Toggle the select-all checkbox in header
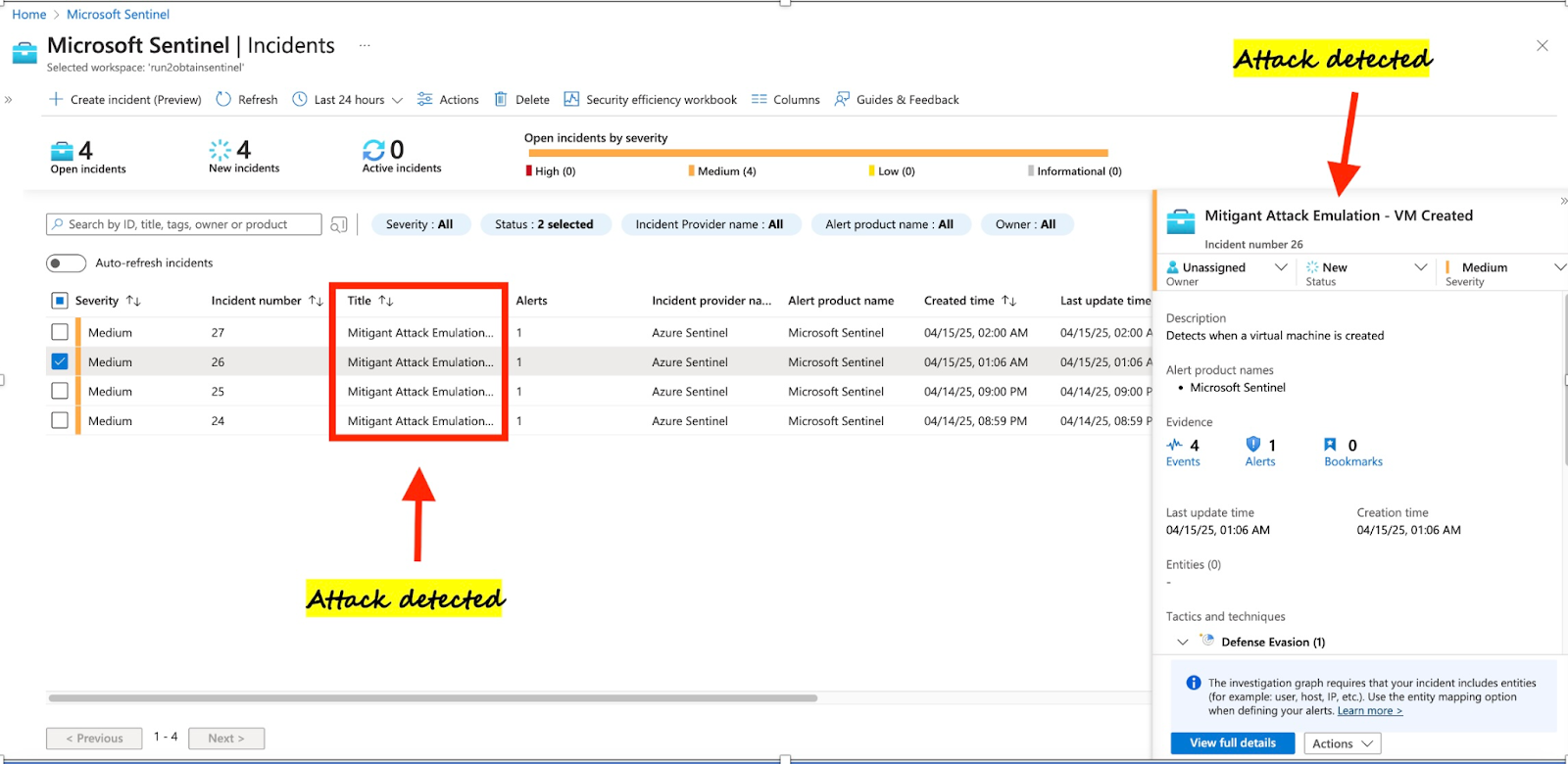This screenshot has height=764, width=1568. click(x=60, y=301)
